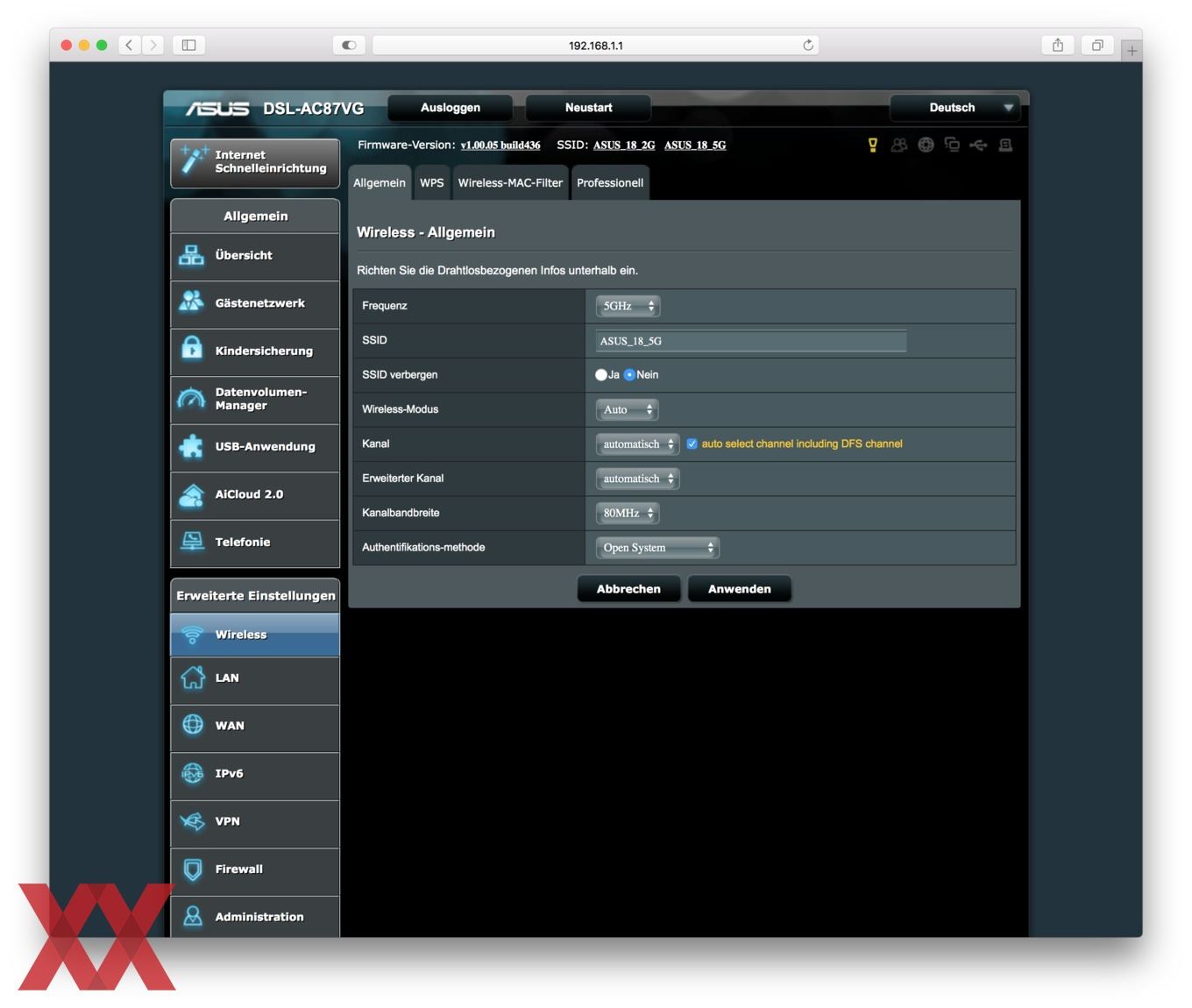The height and width of the screenshot is (1008, 1192).
Task: Click Safari address bar 192.168.1.1
Action: [x=596, y=45]
